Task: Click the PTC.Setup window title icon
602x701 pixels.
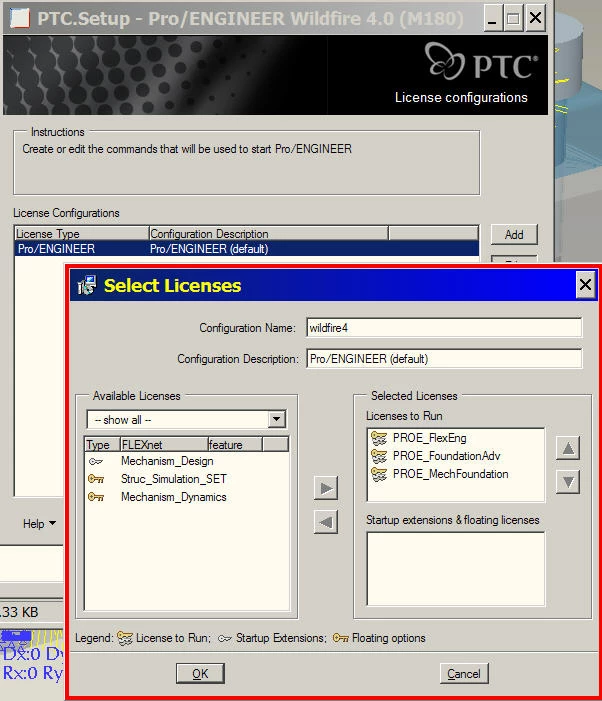Action: coord(20,18)
